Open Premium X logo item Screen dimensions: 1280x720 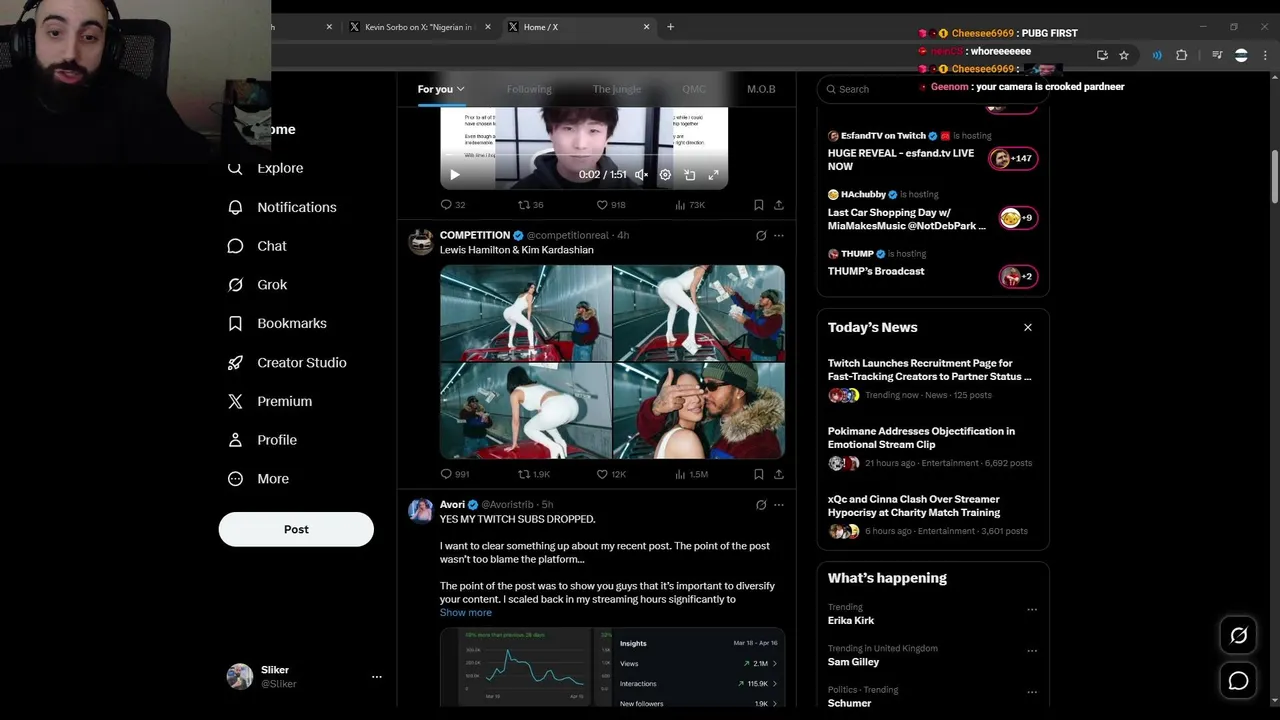(x=270, y=401)
